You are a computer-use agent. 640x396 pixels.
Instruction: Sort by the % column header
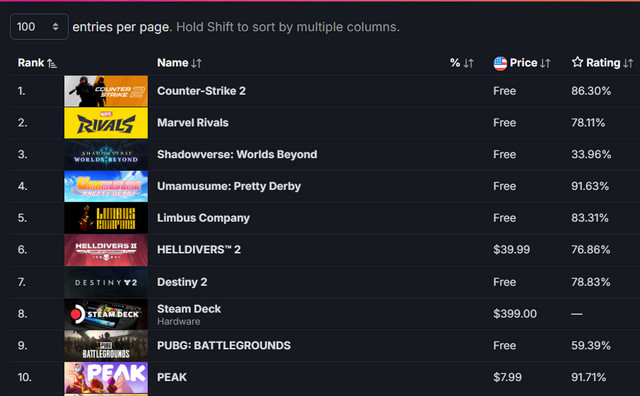[x=462, y=63]
